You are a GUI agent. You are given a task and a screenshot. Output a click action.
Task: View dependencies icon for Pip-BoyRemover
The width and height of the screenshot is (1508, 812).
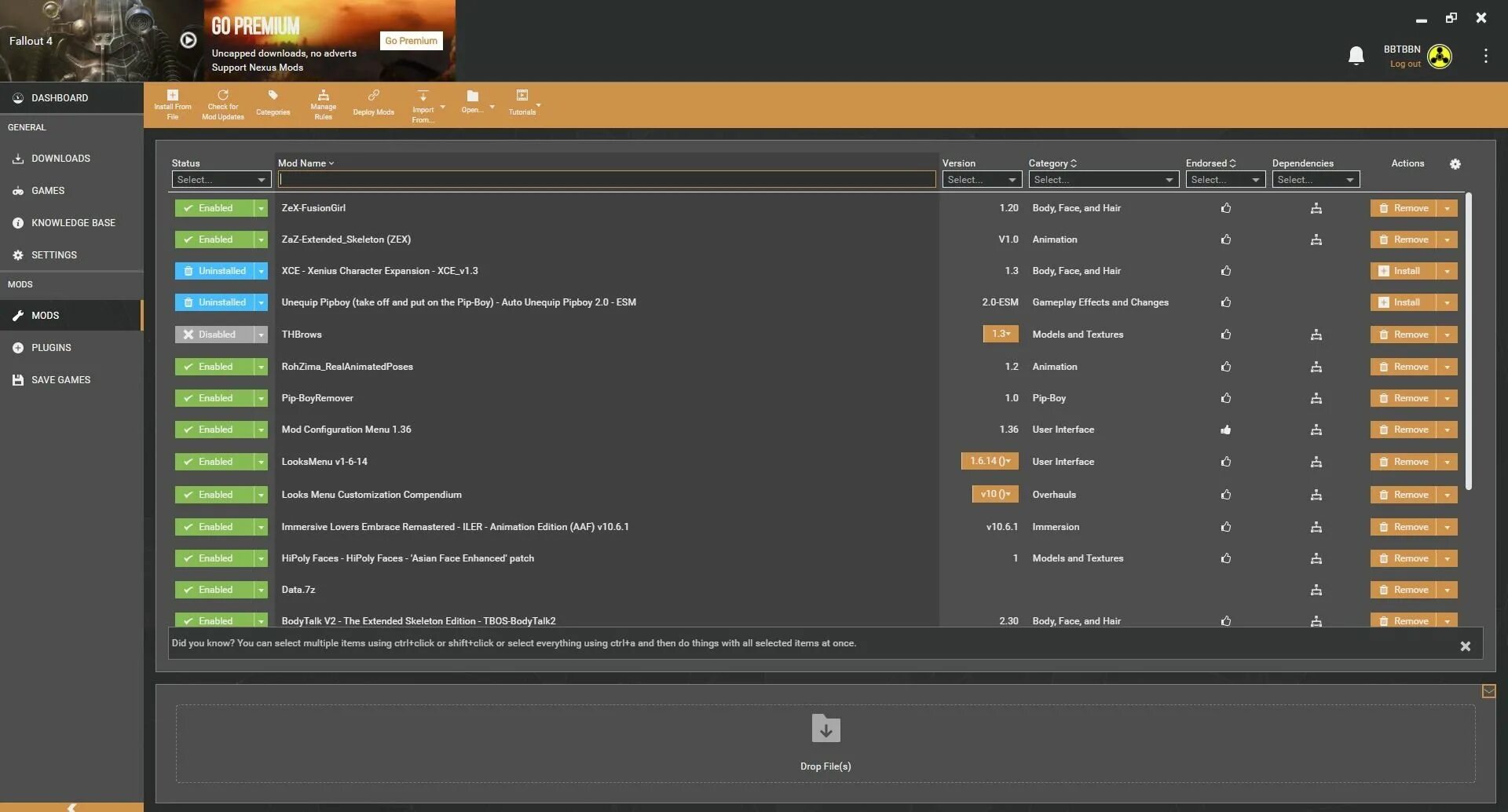[1316, 398]
